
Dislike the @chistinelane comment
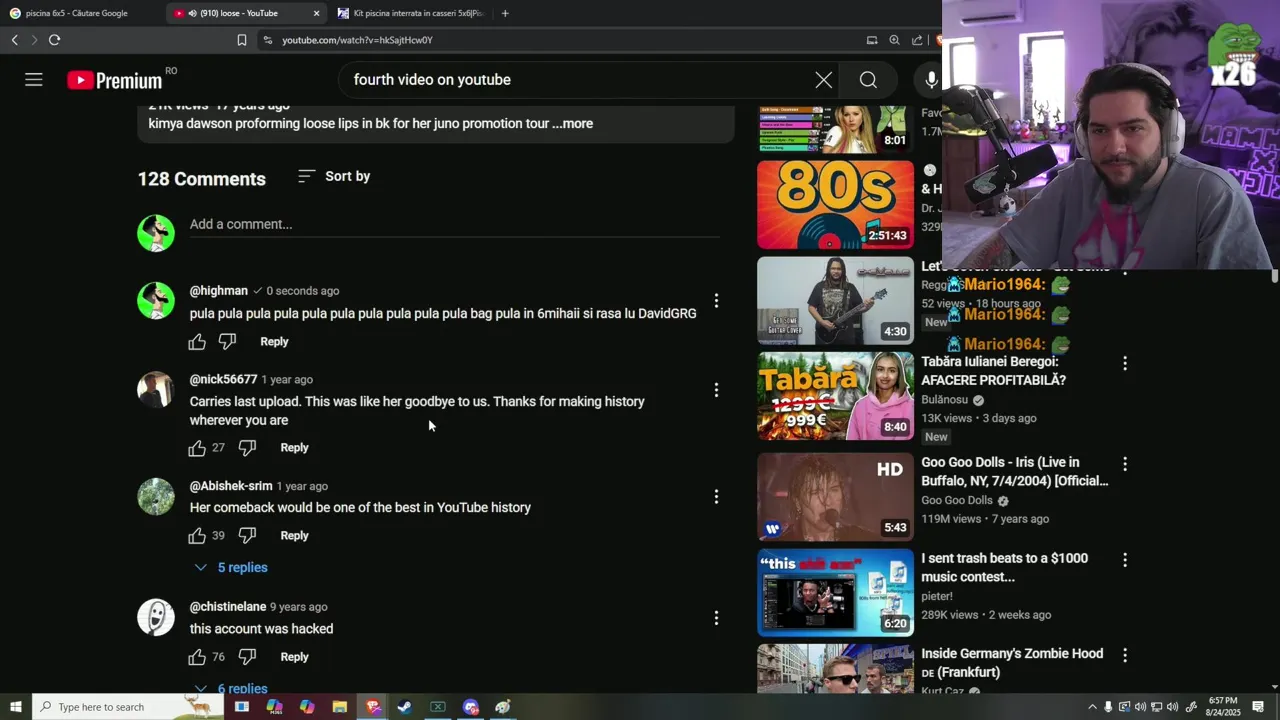click(x=247, y=657)
